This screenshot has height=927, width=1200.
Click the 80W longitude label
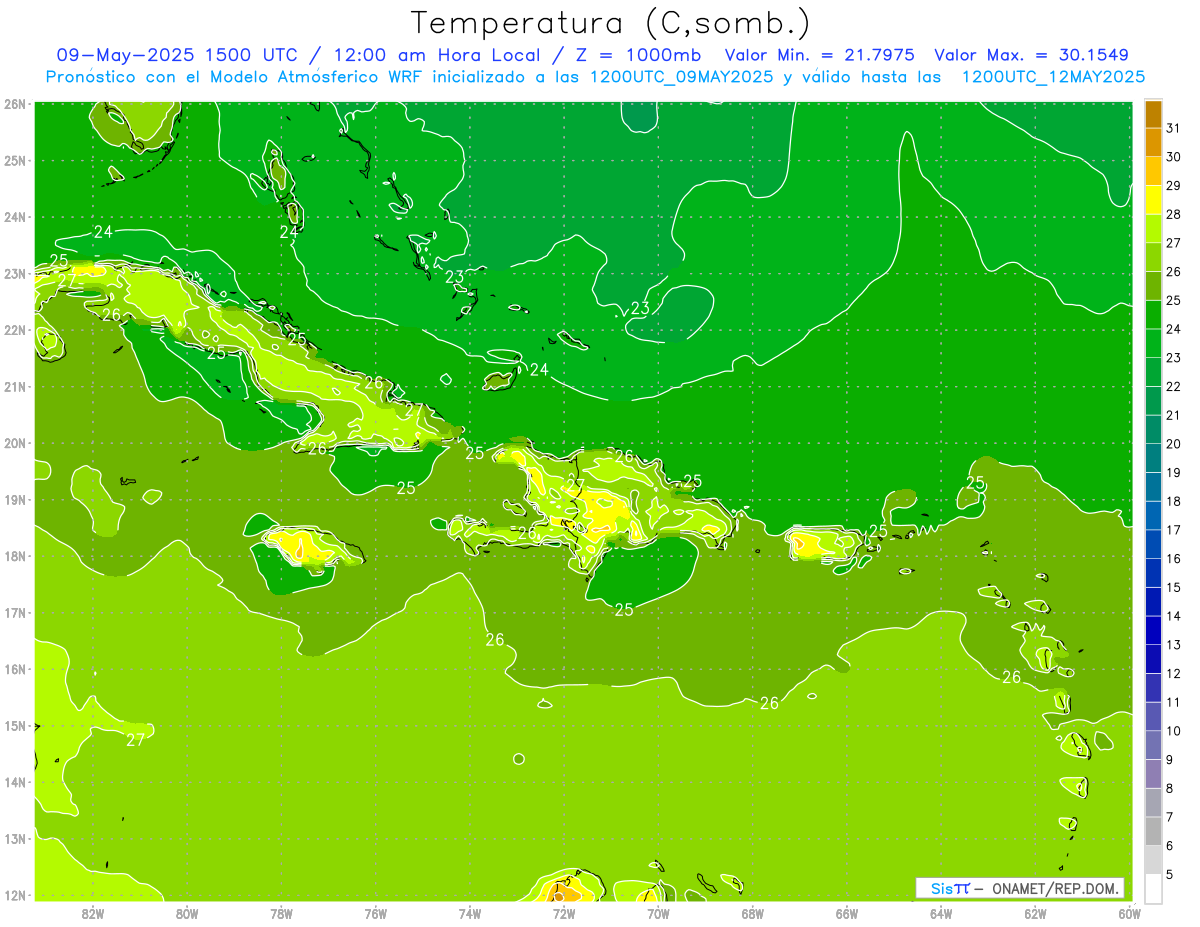coord(187,913)
